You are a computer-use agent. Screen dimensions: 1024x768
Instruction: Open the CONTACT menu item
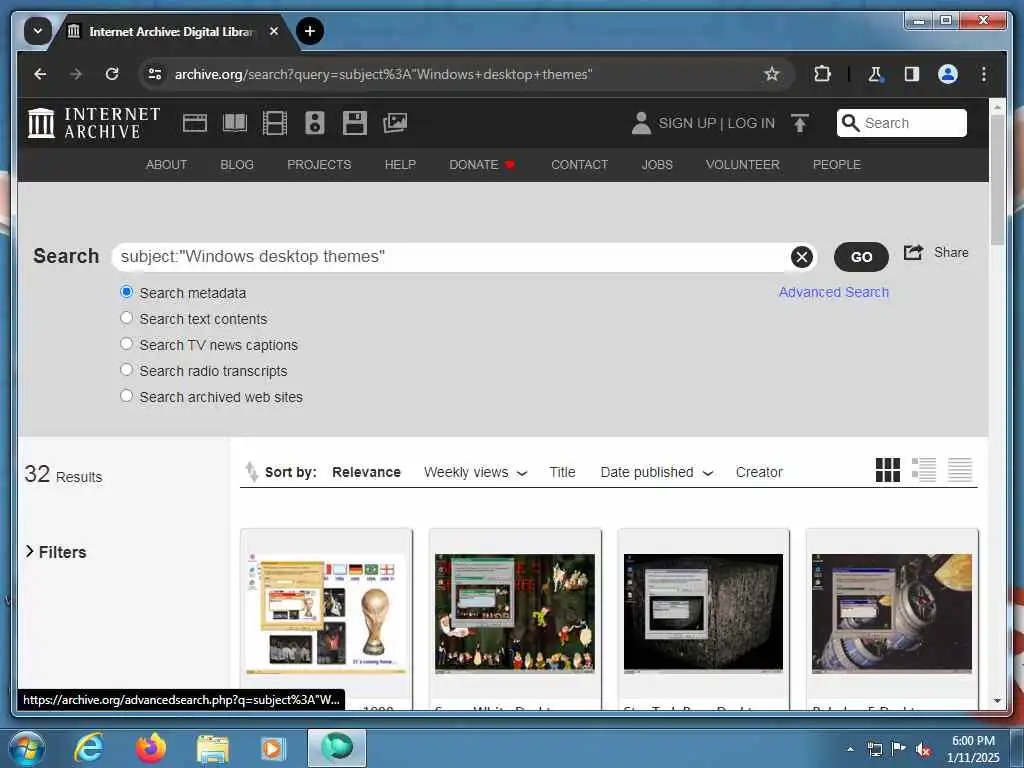click(579, 165)
